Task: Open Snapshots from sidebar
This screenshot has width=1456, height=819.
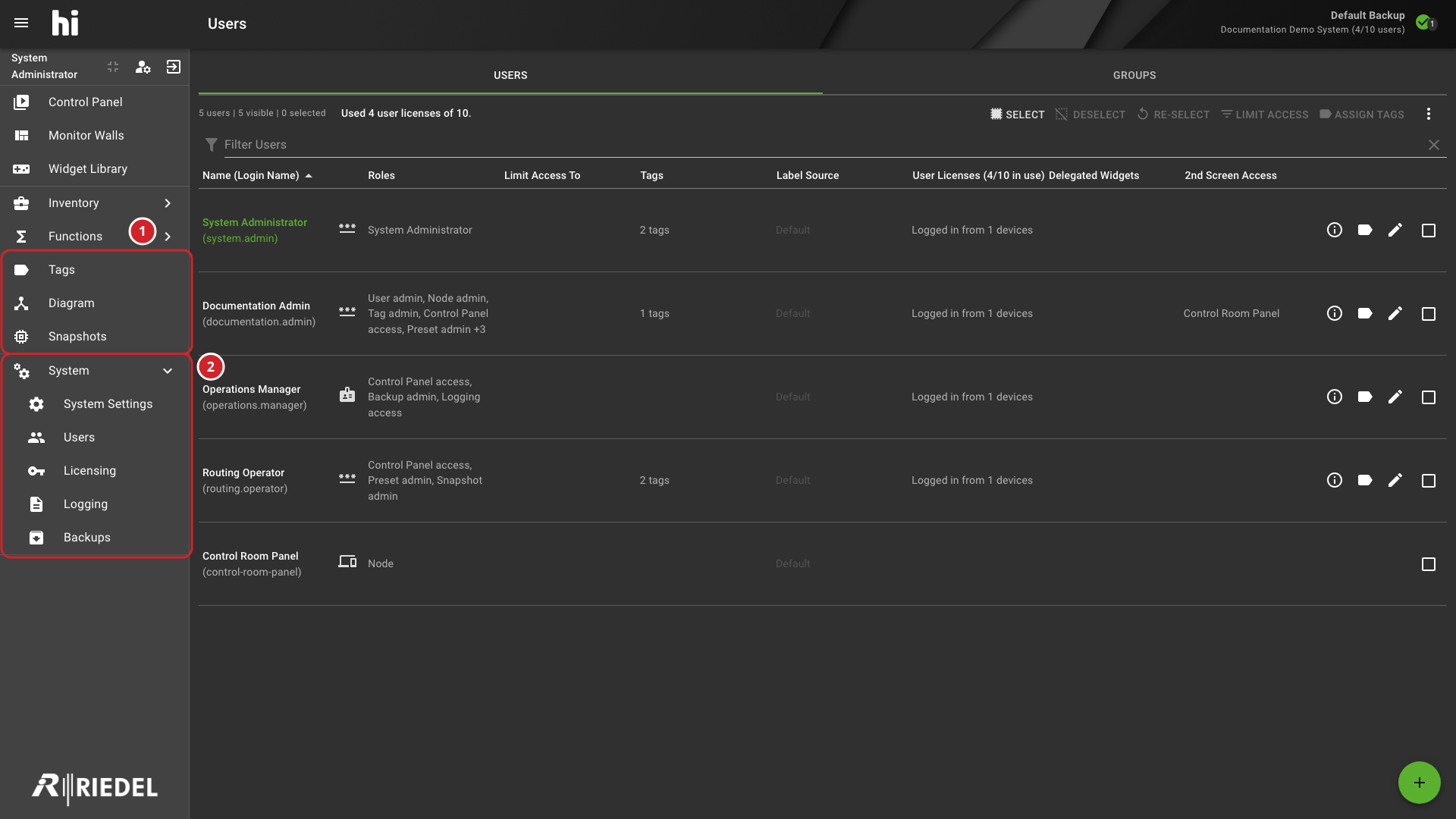Action: [95, 337]
